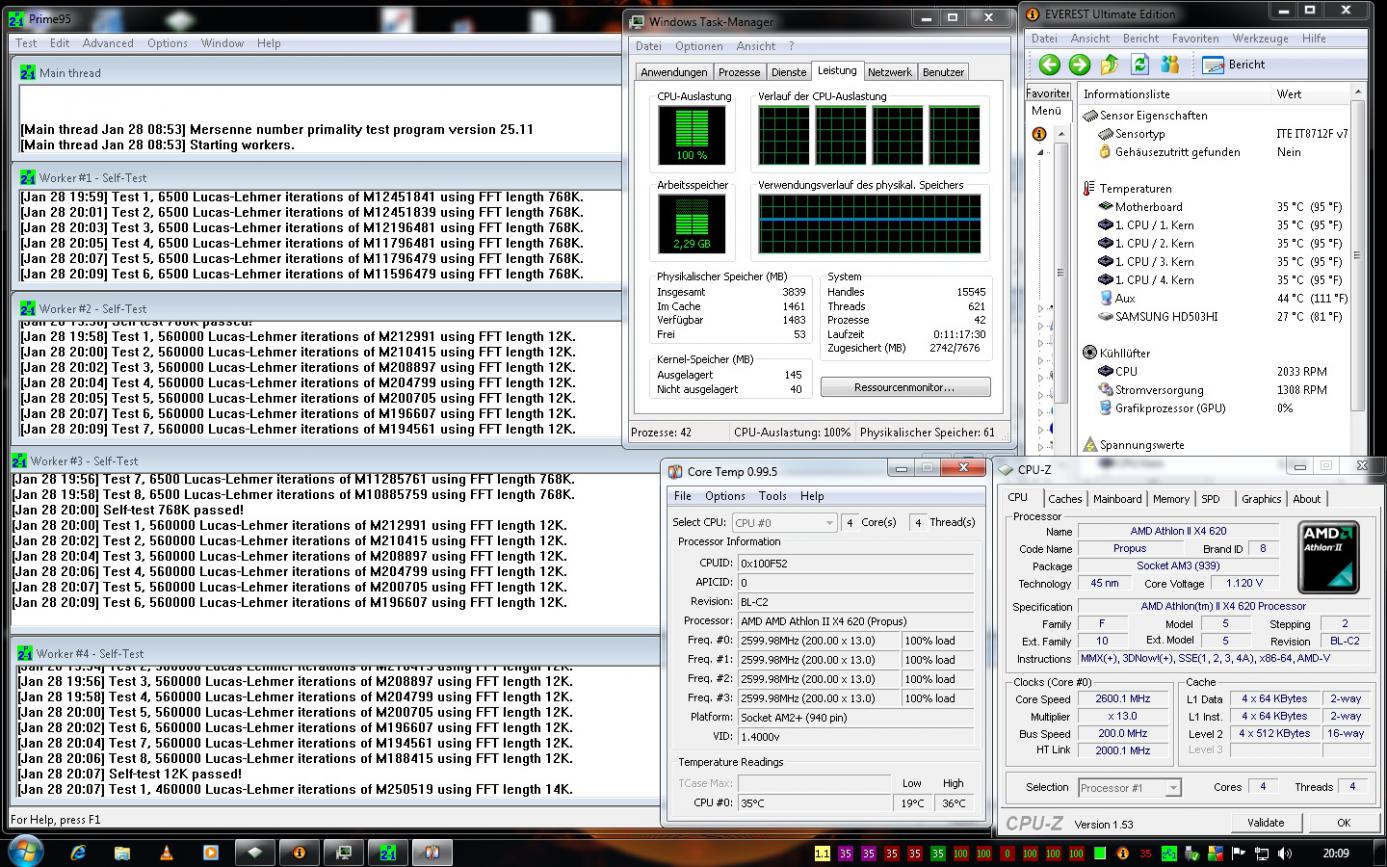The height and width of the screenshot is (867, 1387).
Task: Switch to the Netzwerk tab in Task Manager
Action: [x=890, y=72]
